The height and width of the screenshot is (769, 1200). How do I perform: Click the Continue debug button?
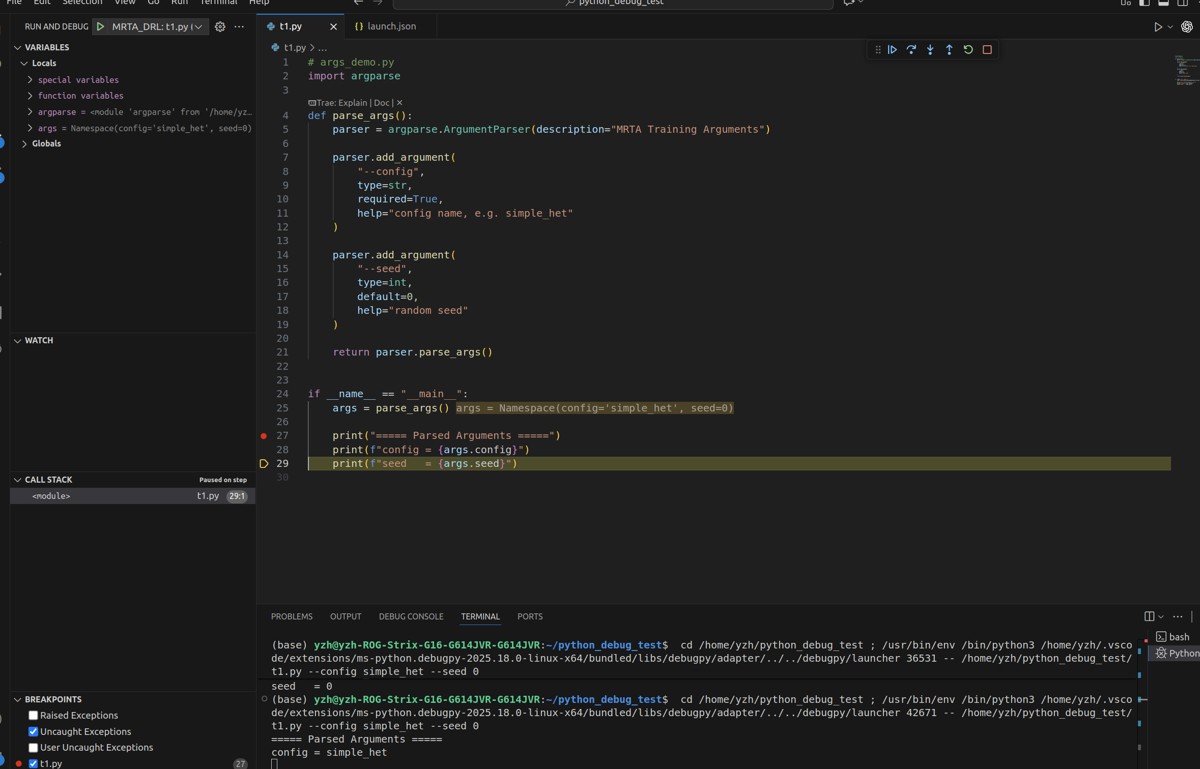(x=892, y=50)
